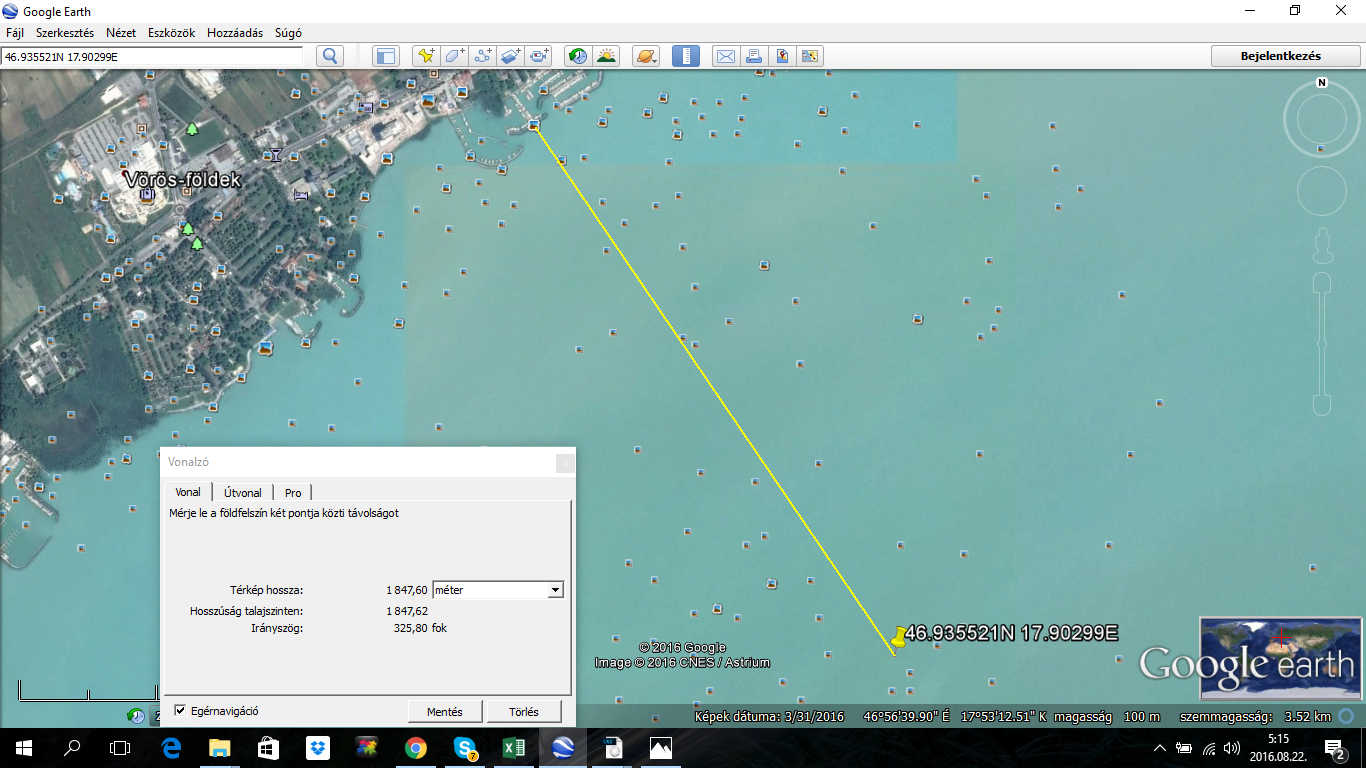Select the Add Polygon tool
Viewport: 1366px width, 768px height.
pyautogui.click(x=455, y=56)
